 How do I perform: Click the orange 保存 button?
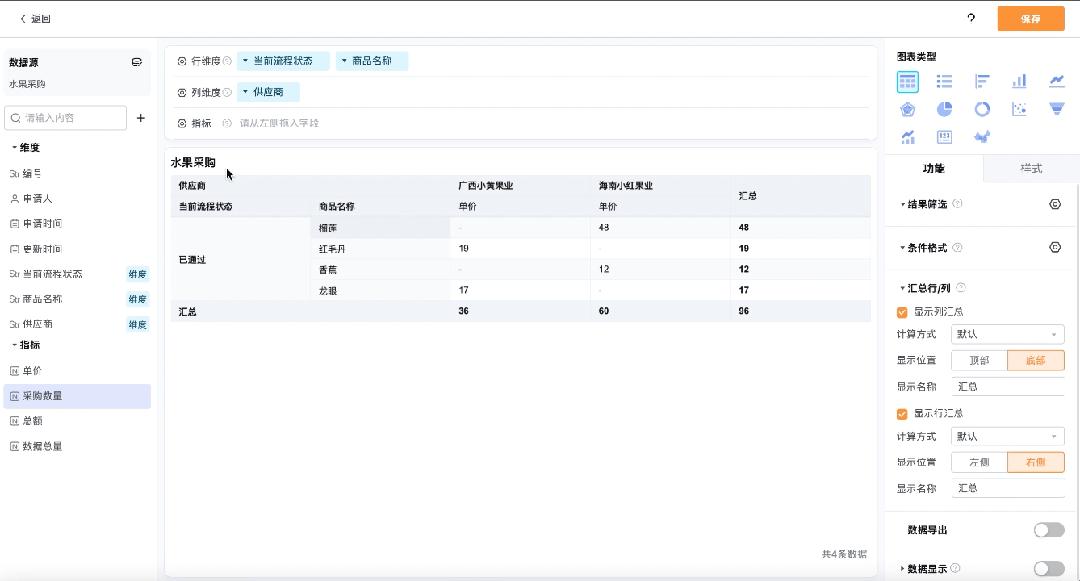point(1030,19)
